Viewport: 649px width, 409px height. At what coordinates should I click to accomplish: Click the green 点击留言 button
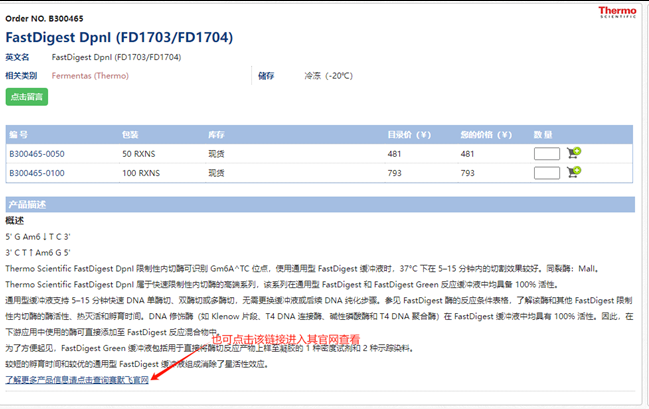(x=27, y=97)
